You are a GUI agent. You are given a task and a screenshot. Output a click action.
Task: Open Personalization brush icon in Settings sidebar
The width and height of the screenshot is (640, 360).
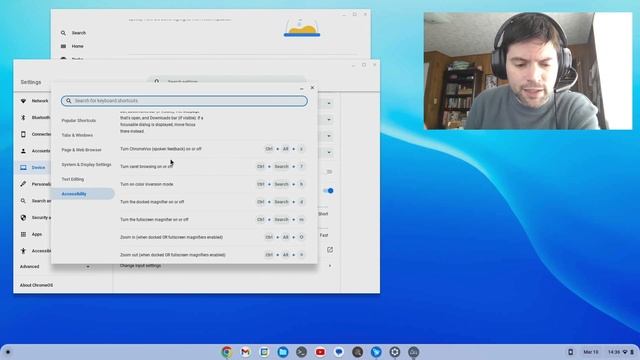click(23, 184)
